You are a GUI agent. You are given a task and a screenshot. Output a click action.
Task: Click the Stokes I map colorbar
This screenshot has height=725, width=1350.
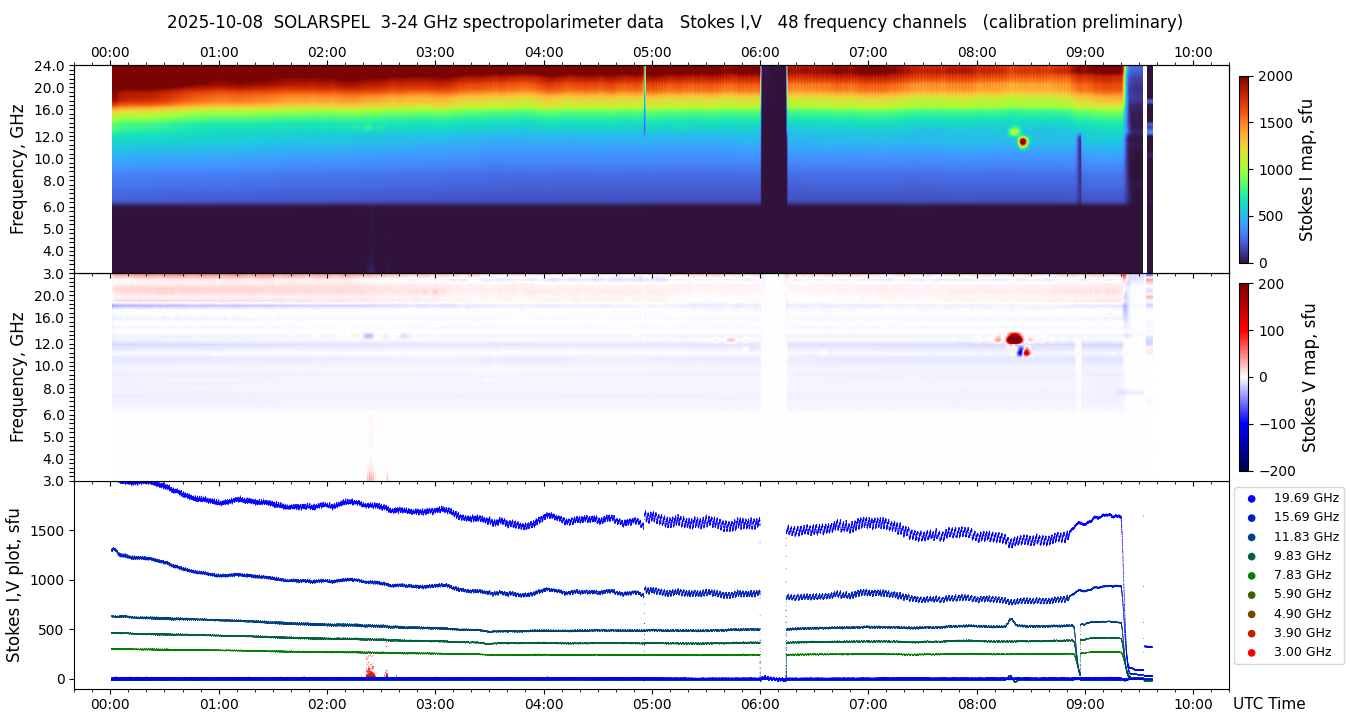pos(1244,169)
